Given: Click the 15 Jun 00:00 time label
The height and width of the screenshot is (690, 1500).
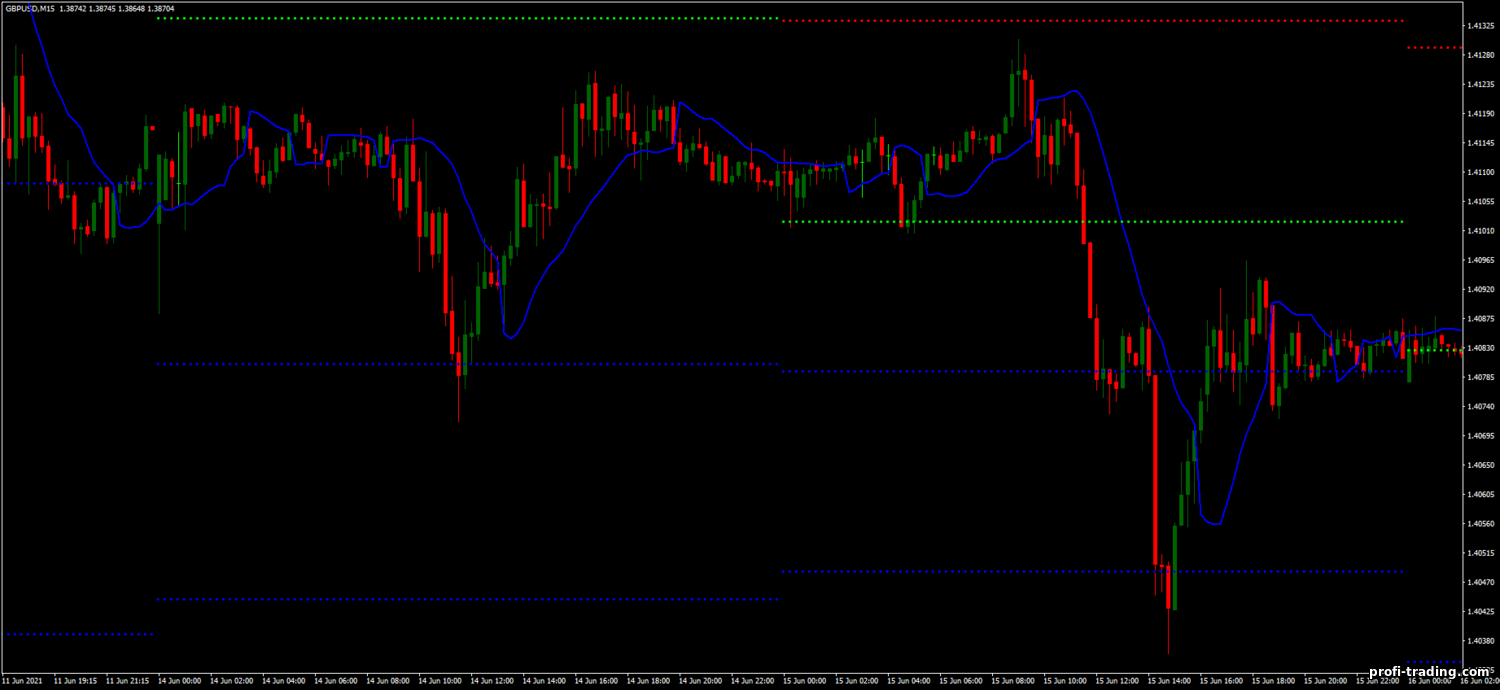Looking at the screenshot, I should [805, 681].
